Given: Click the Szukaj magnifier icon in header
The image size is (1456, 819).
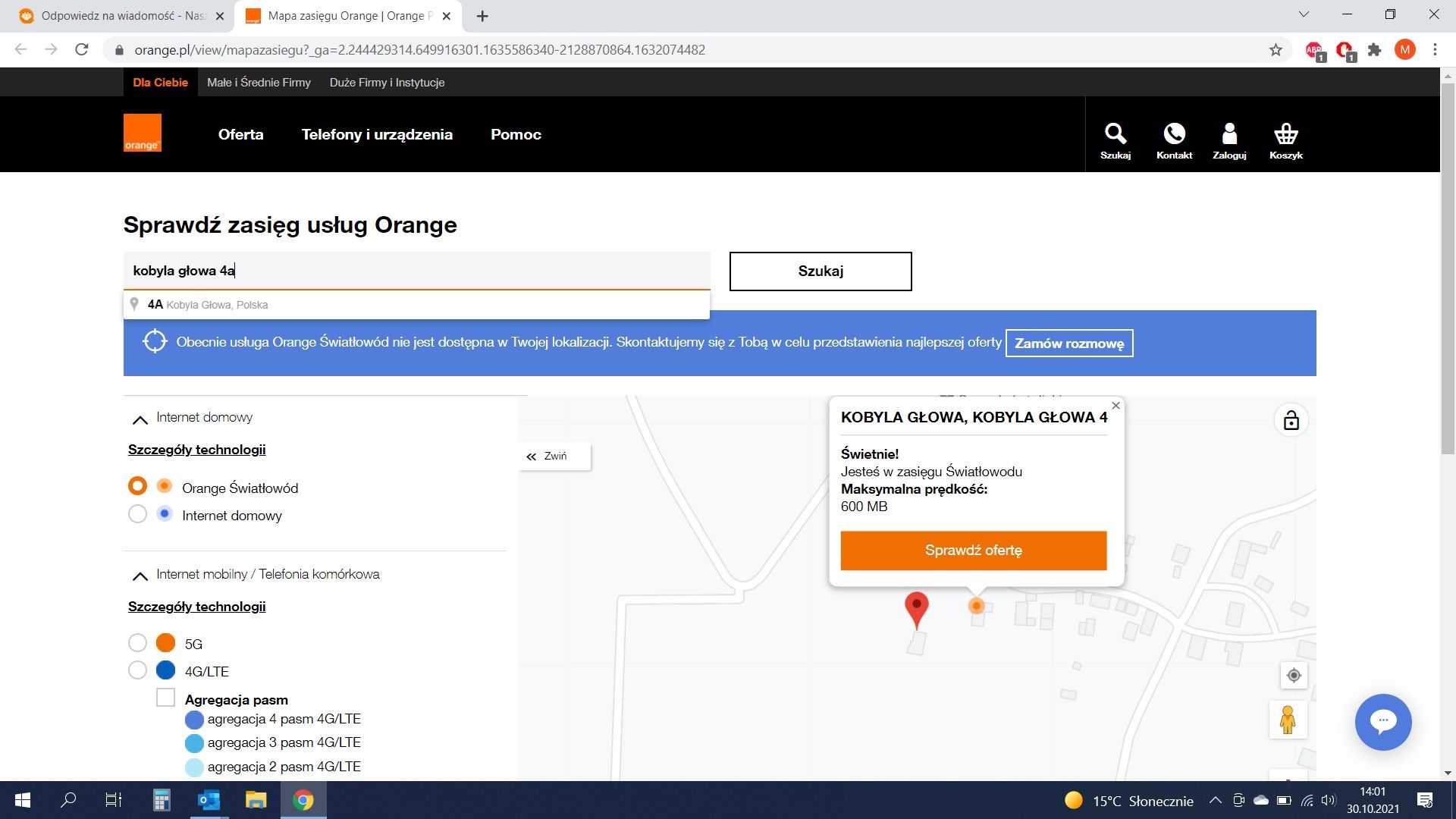Looking at the screenshot, I should (x=1115, y=135).
